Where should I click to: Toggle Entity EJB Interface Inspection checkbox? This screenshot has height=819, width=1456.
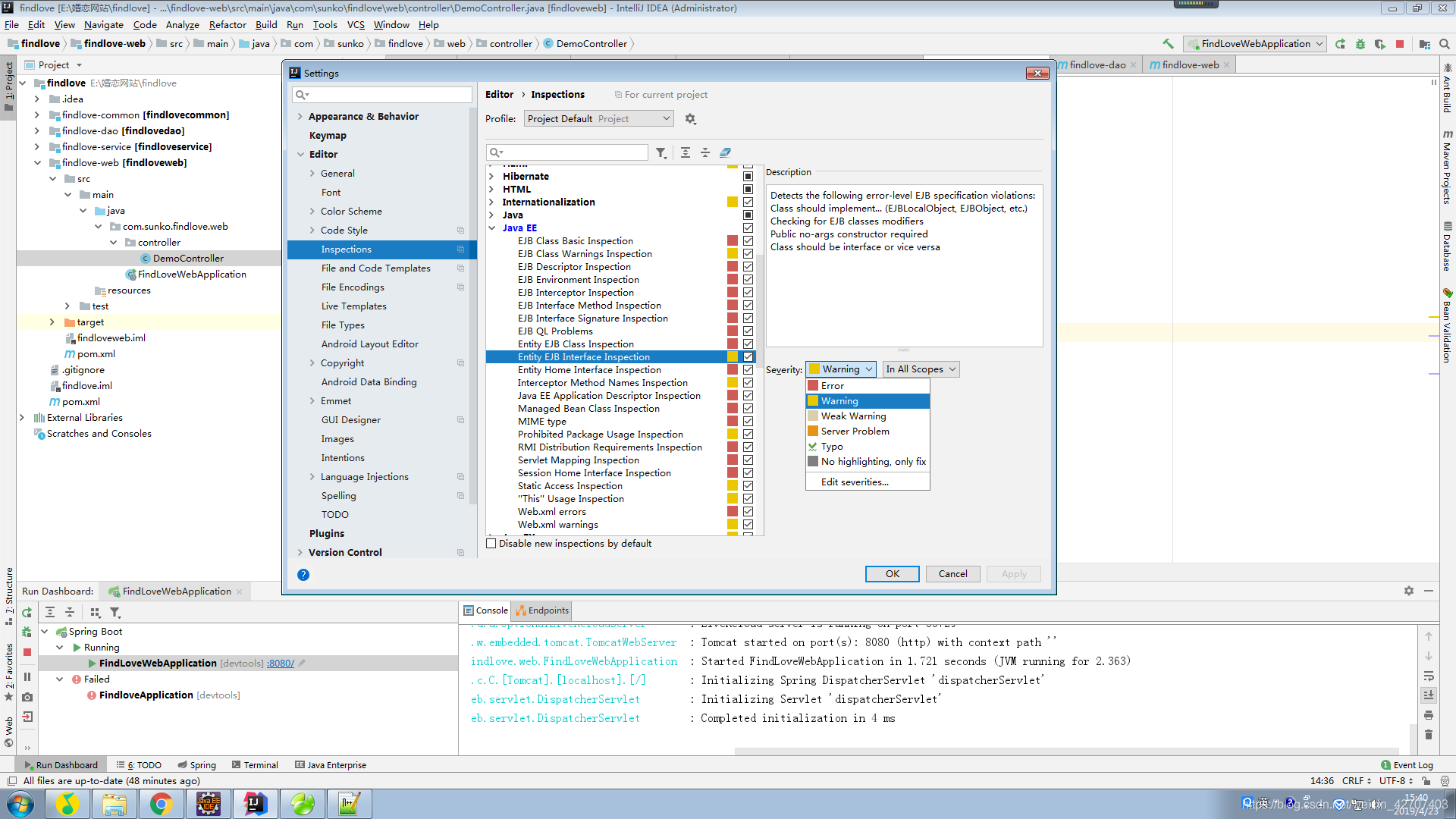[x=748, y=357]
